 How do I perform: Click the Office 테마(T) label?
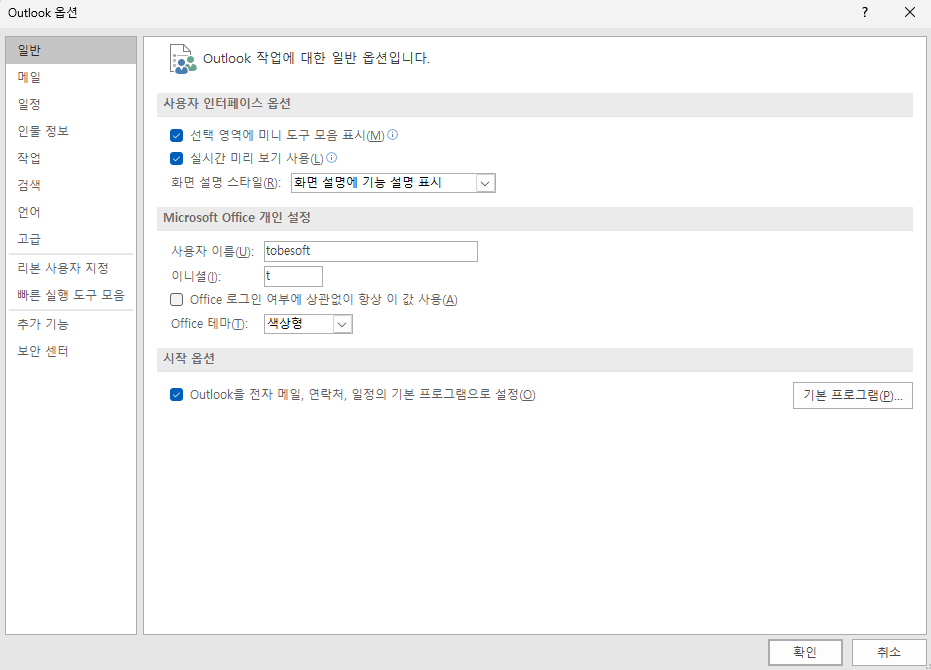pos(209,324)
